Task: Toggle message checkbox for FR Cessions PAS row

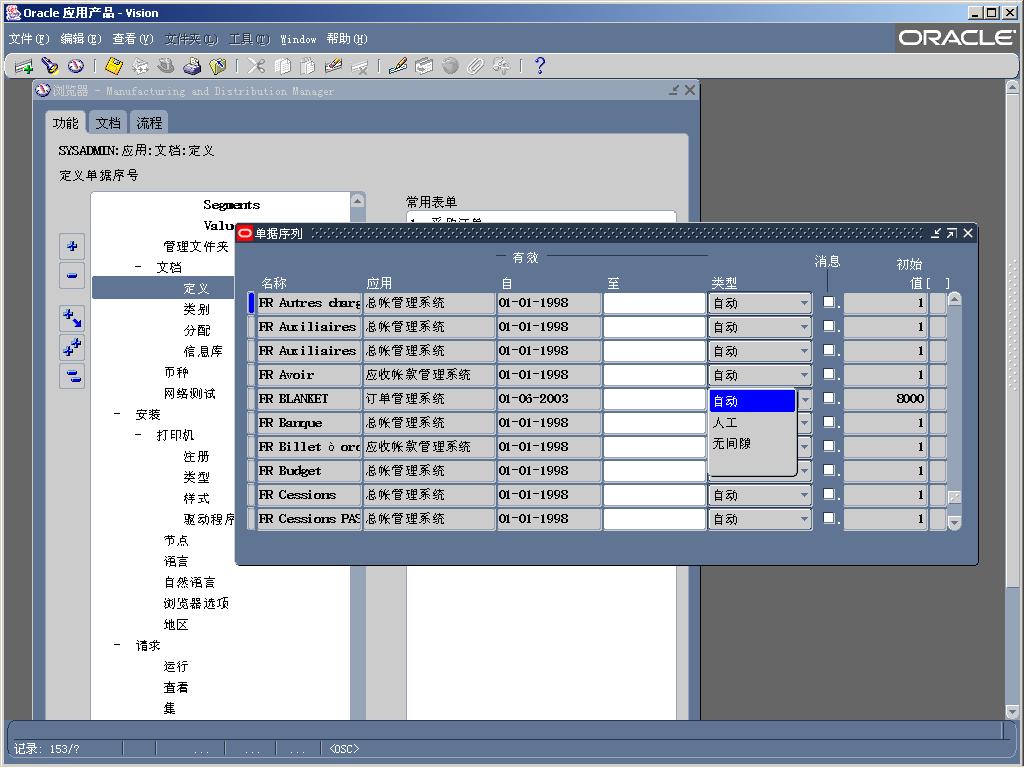Action: tap(829, 519)
